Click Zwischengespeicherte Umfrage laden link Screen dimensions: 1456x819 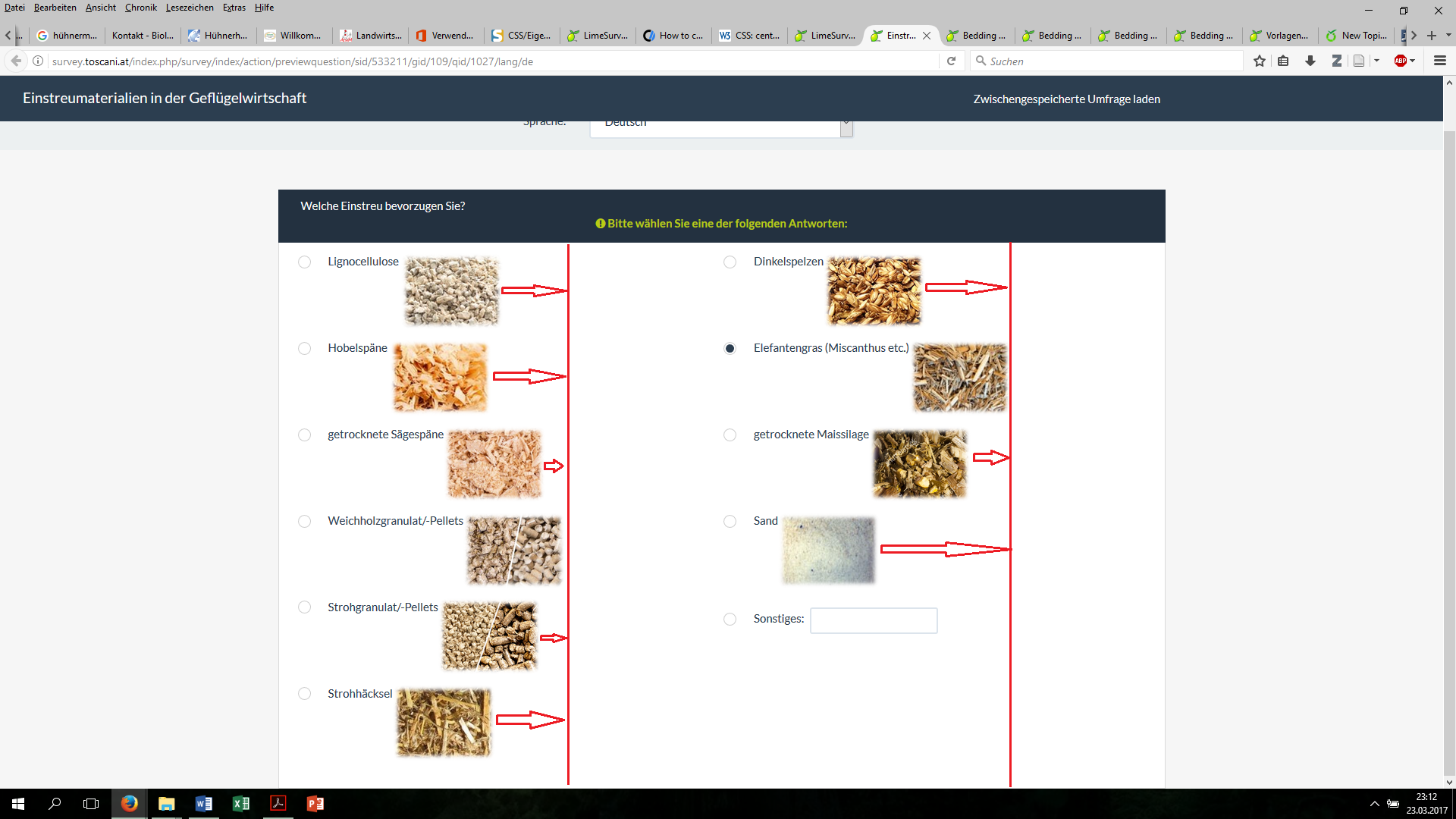point(1066,99)
